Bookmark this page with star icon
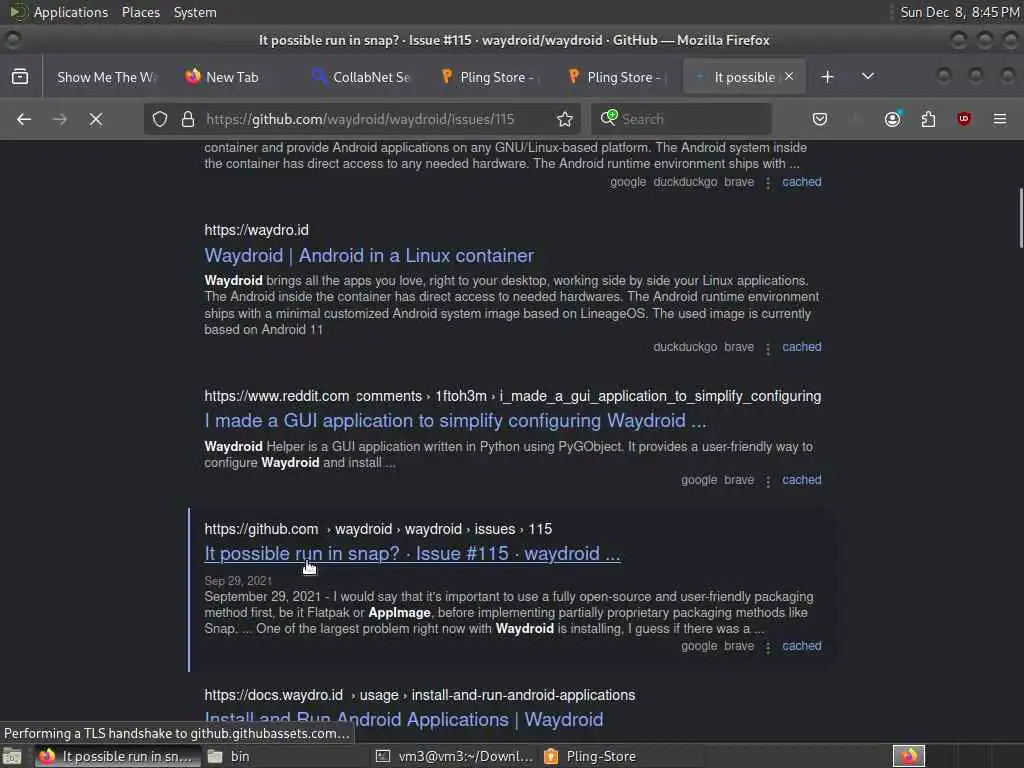1024x768 pixels. 565,119
